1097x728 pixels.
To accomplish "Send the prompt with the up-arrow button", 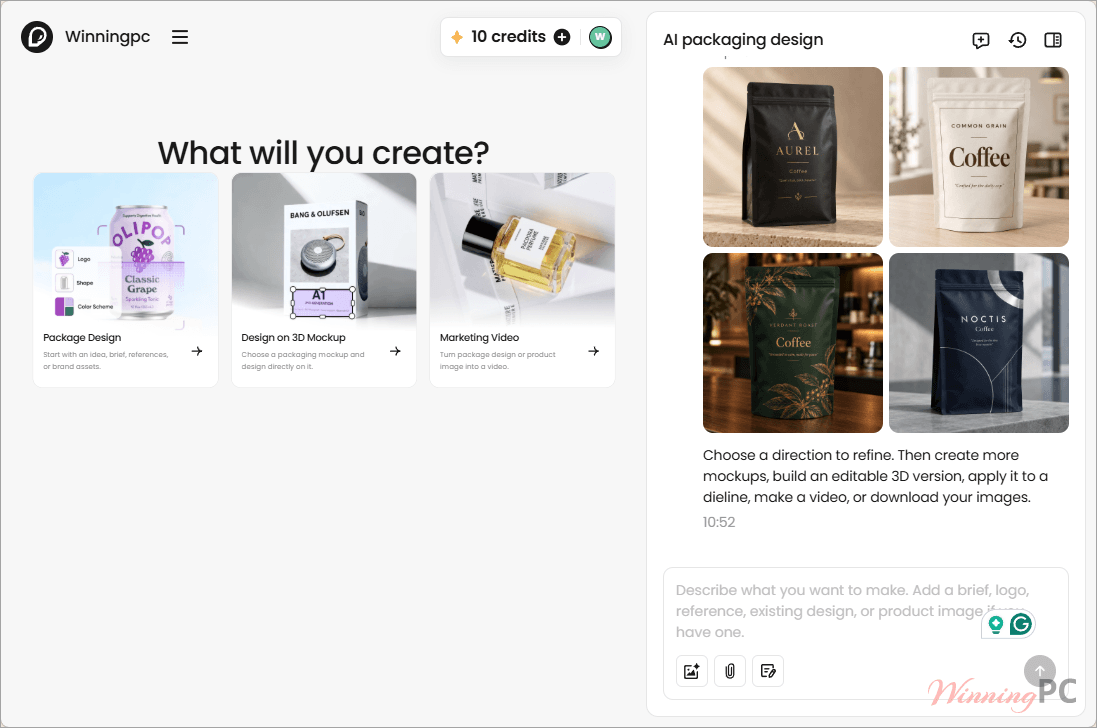I will [1040, 671].
